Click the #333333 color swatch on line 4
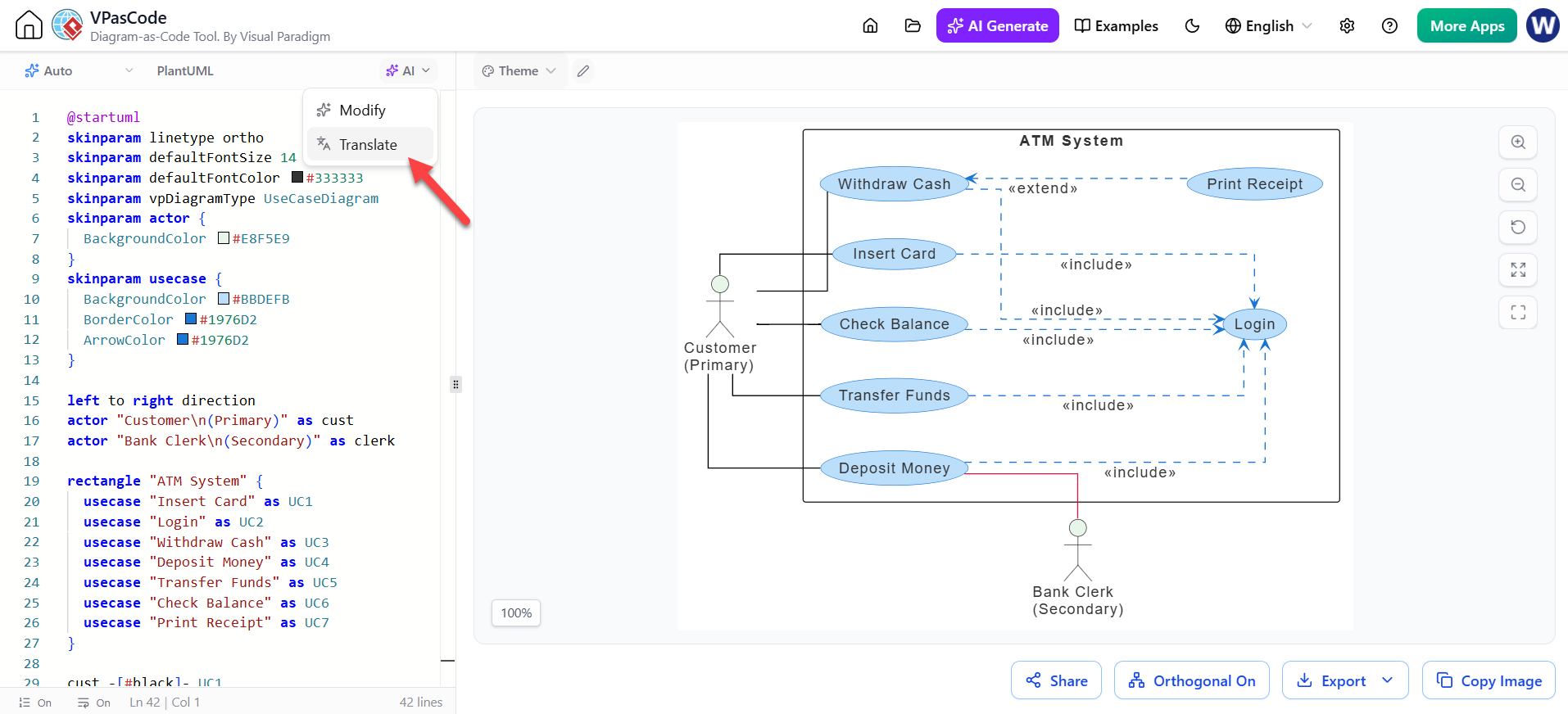The width and height of the screenshot is (1568, 714). coord(297,178)
